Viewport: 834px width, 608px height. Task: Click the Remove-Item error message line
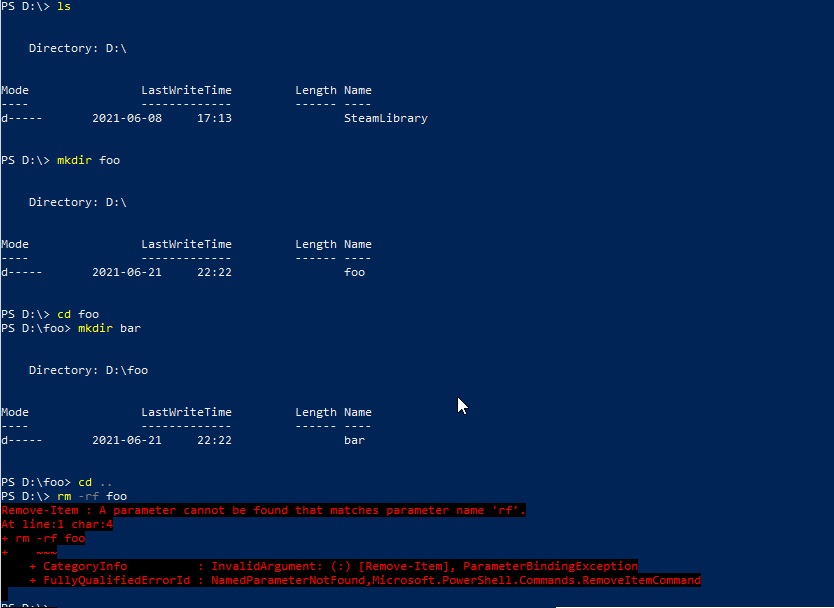263,511
